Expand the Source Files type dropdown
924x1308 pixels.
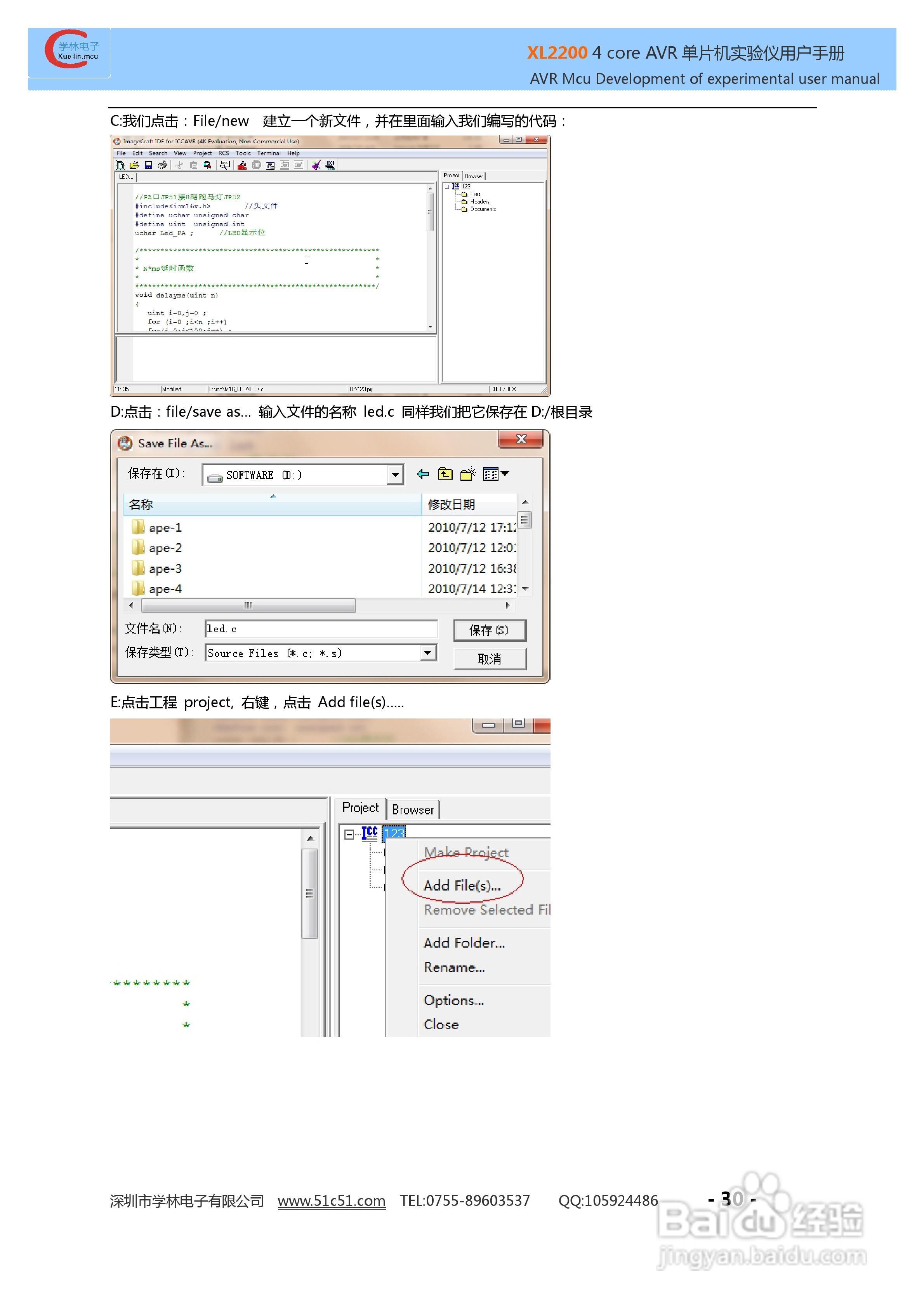pos(428,653)
